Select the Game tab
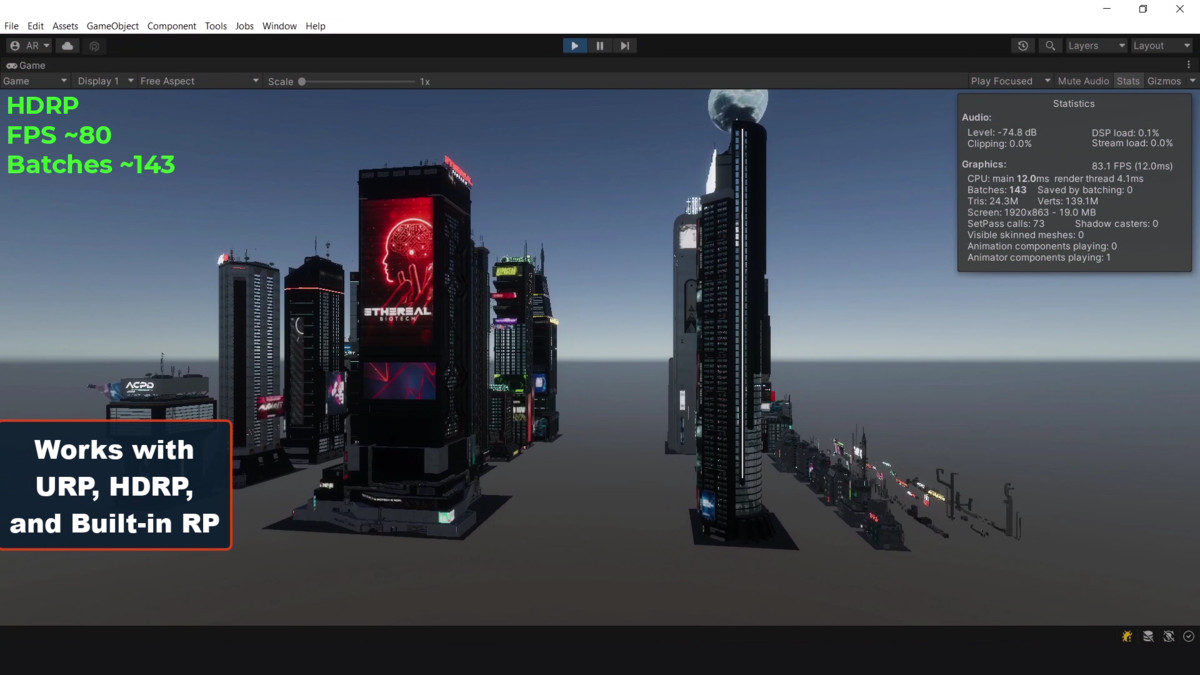This screenshot has width=1200, height=675. [25, 65]
